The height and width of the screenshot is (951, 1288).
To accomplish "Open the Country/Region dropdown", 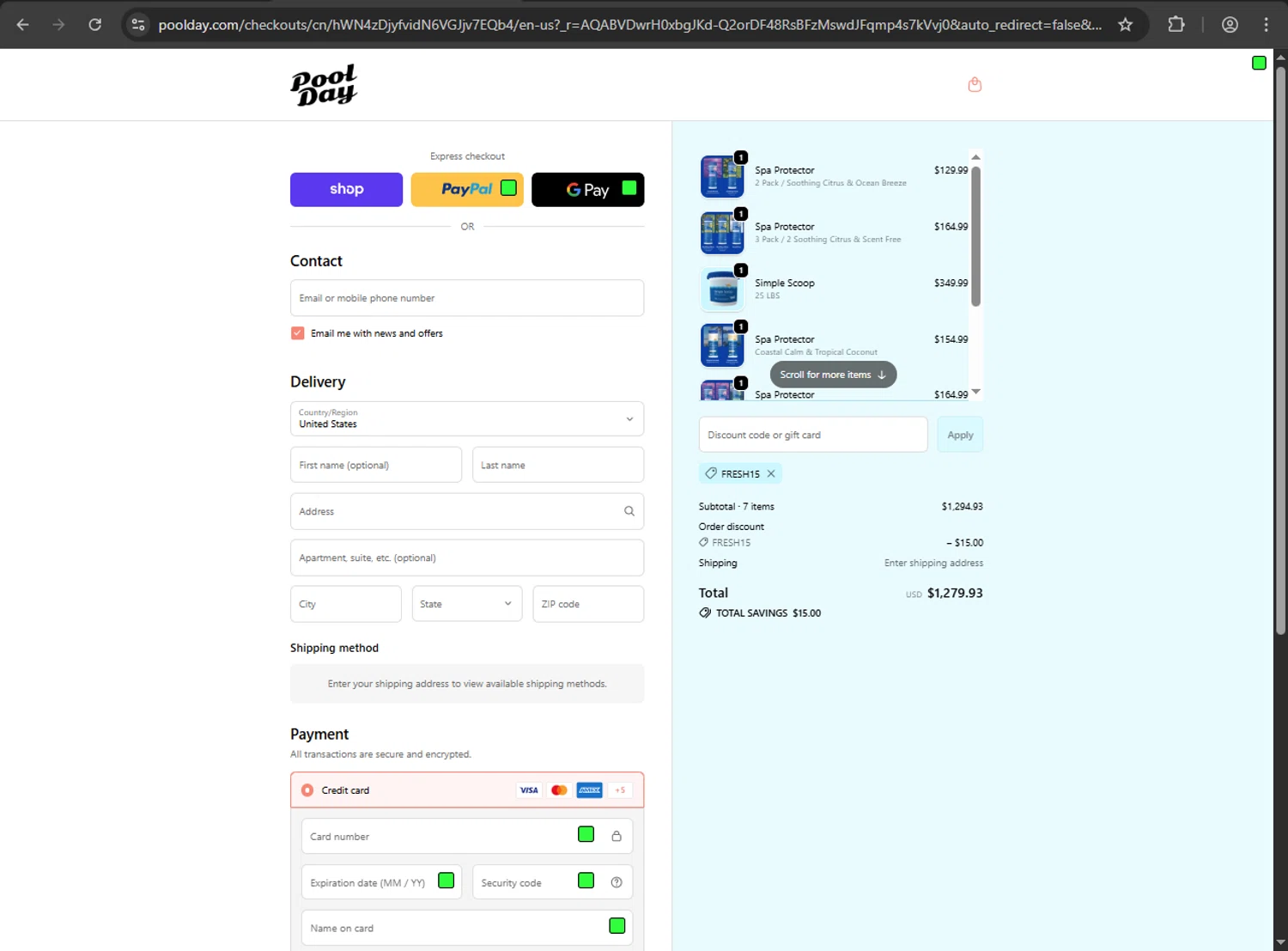I will coord(467,418).
